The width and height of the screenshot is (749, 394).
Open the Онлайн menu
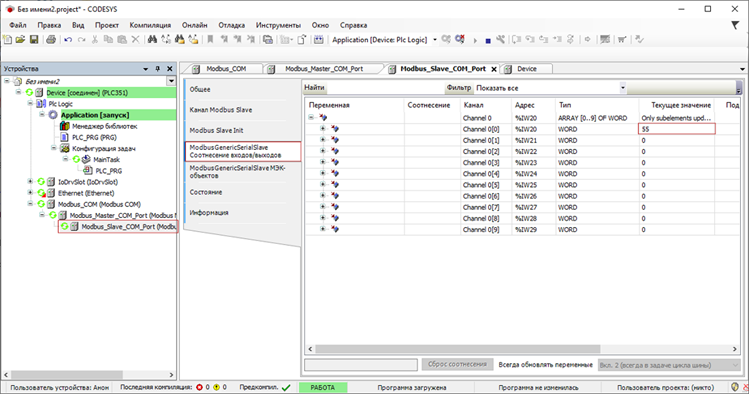click(x=194, y=25)
